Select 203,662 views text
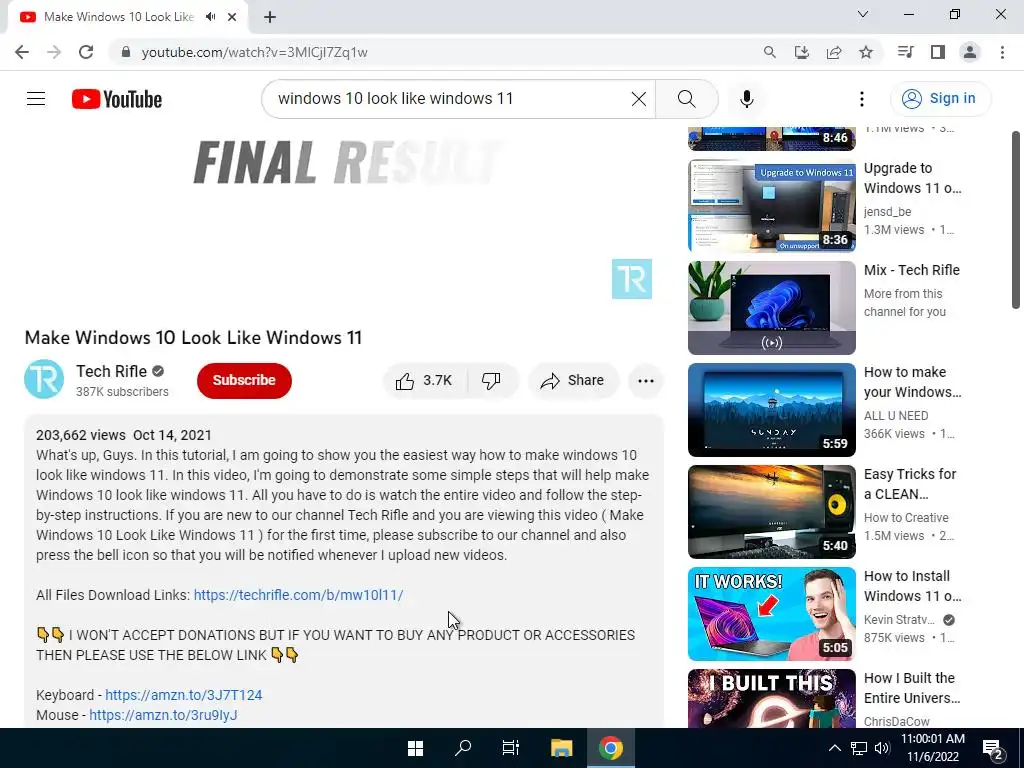Screen dimensions: 1024x768 tap(80, 435)
